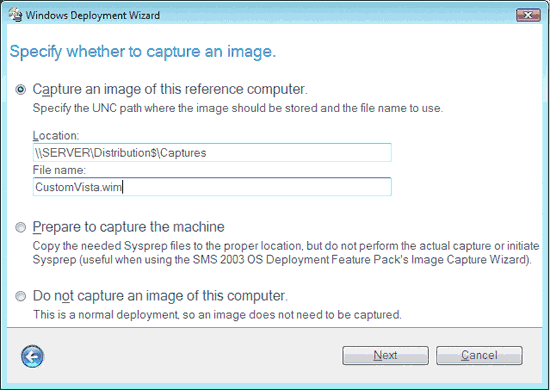Click the Windows Deployment Wizard title bar text
The image size is (550, 390).
pos(93,15)
